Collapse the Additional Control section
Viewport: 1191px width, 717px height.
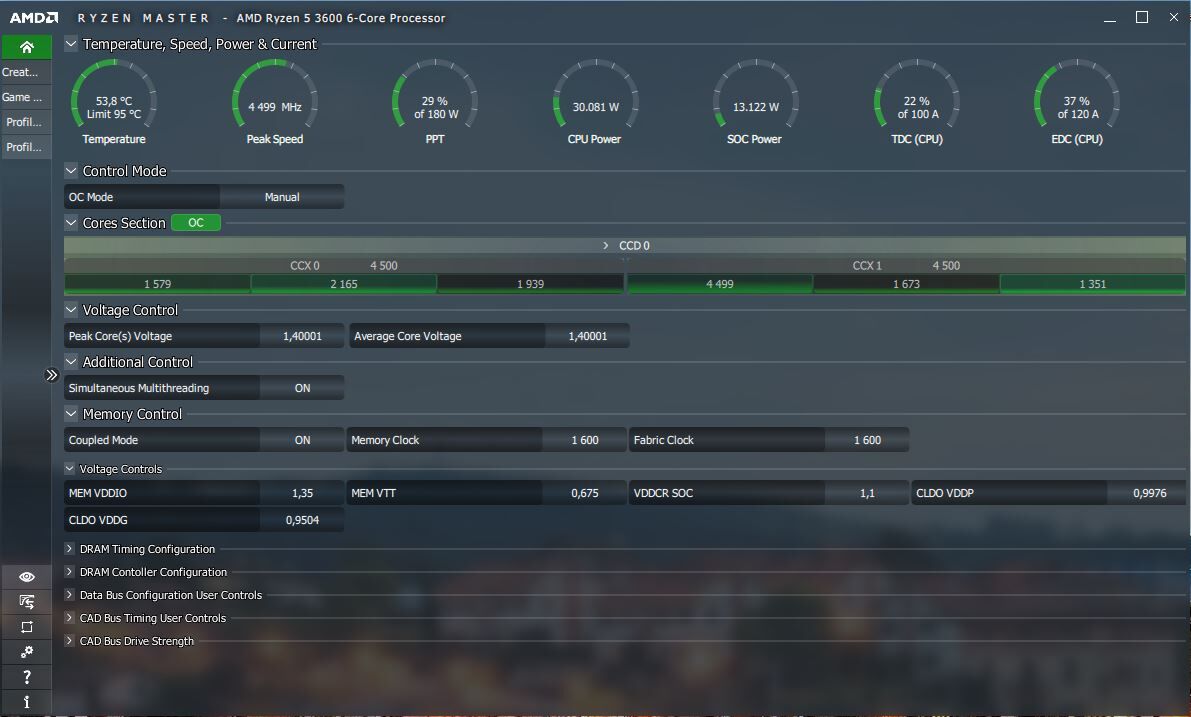[71, 362]
